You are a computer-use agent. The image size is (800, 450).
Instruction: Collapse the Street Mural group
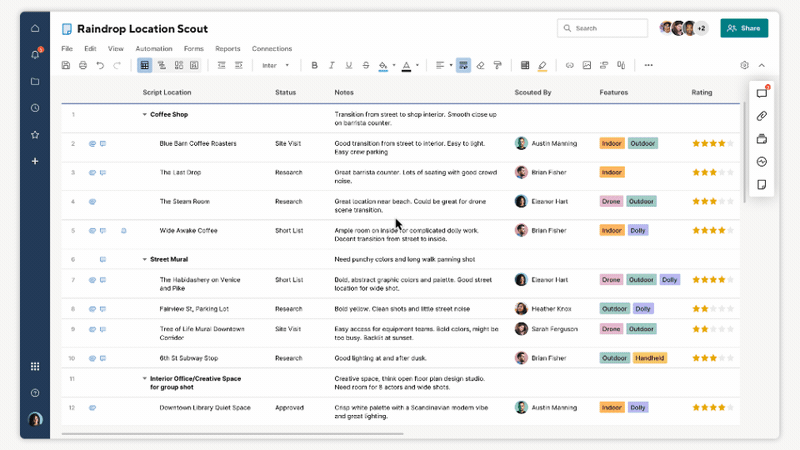click(144, 260)
